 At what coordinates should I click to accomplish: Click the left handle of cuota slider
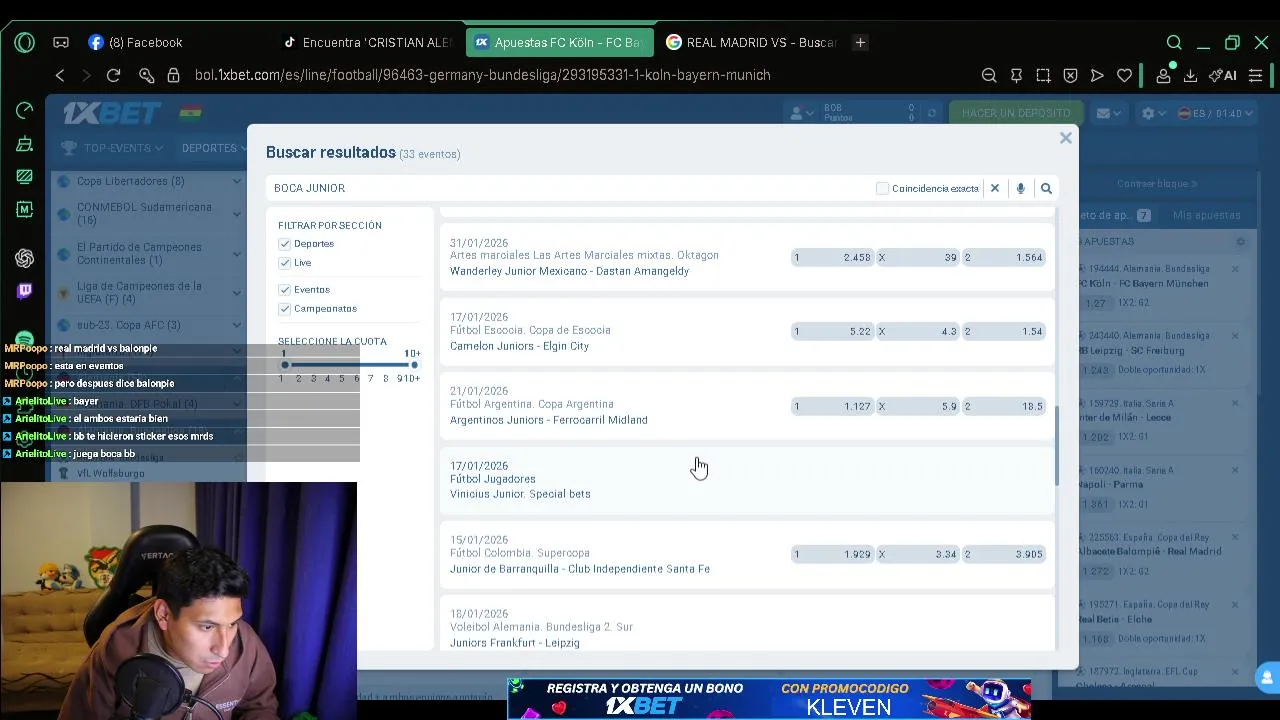pyautogui.click(x=285, y=365)
